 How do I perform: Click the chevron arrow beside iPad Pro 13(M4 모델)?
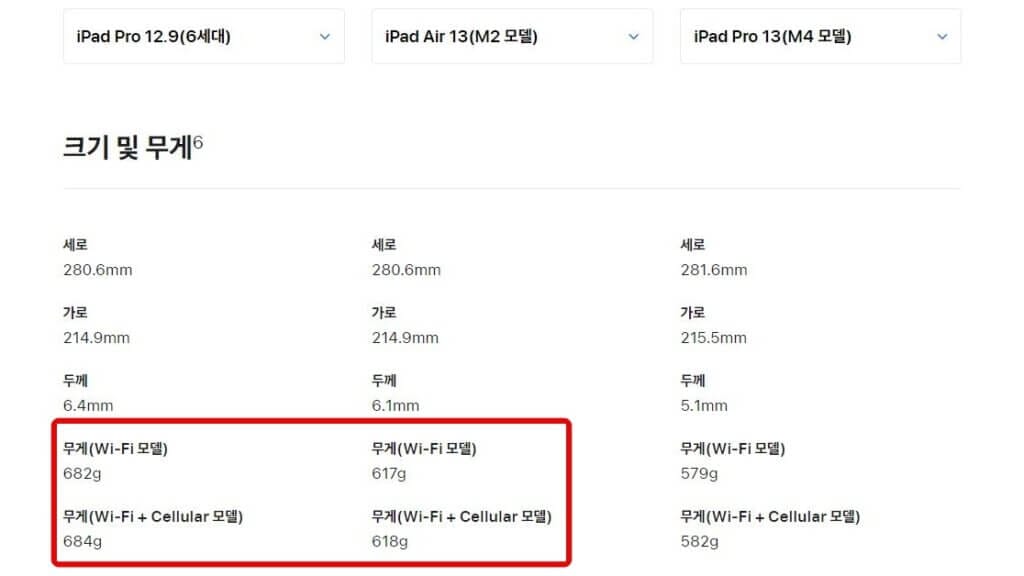tap(942, 37)
